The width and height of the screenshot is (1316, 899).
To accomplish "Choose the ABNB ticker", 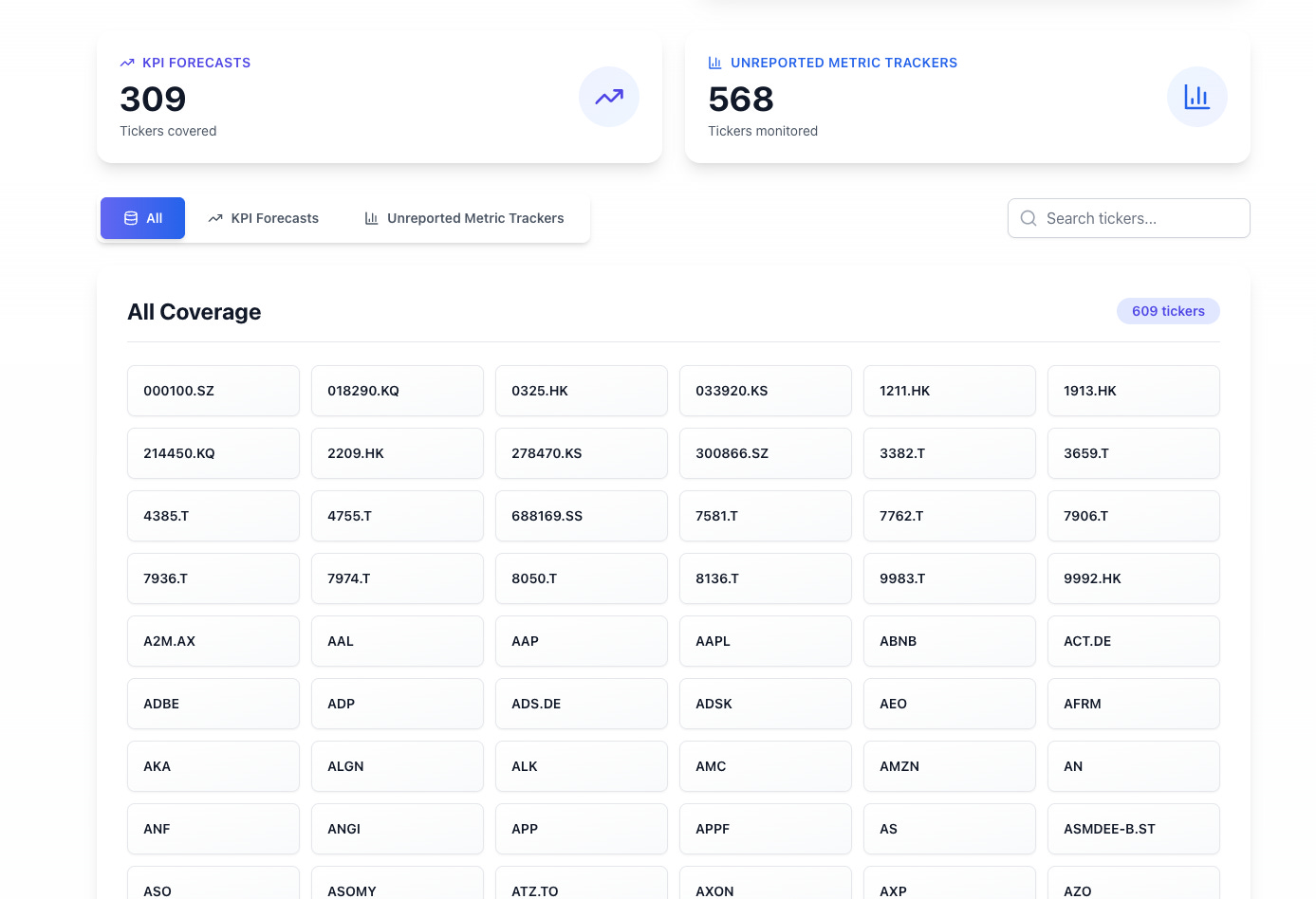I will pyautogui.click(x=950, y=641).
